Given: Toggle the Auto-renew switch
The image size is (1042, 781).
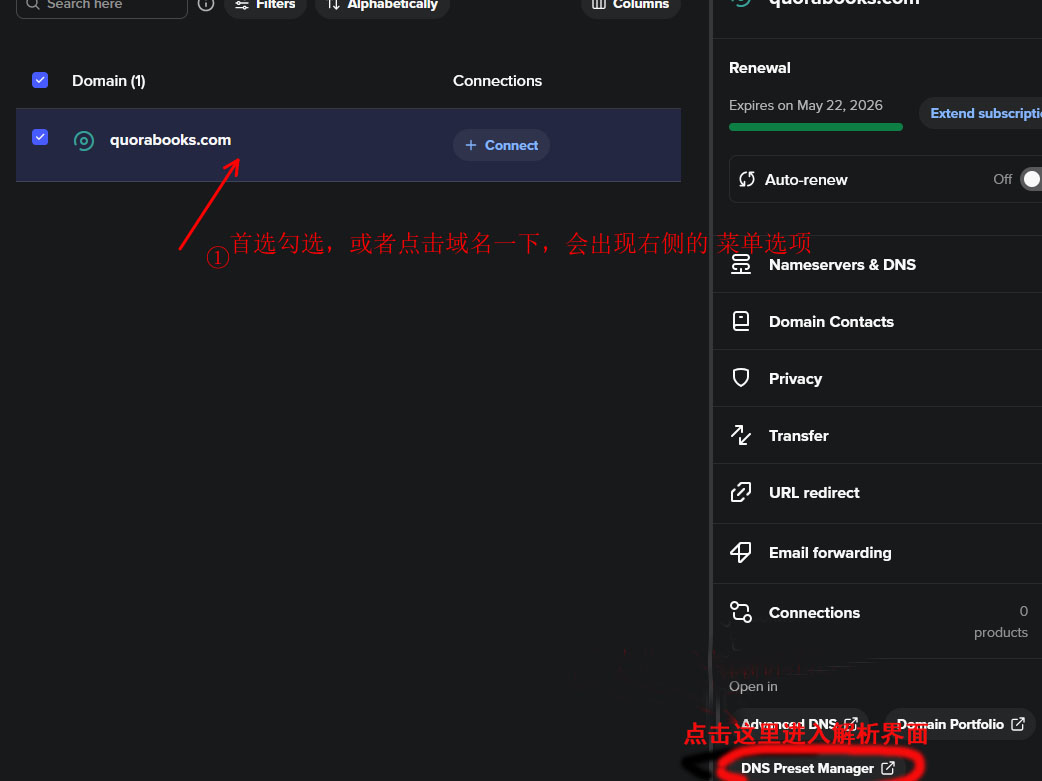Looking at the screenshot, I should point(1029,180).
